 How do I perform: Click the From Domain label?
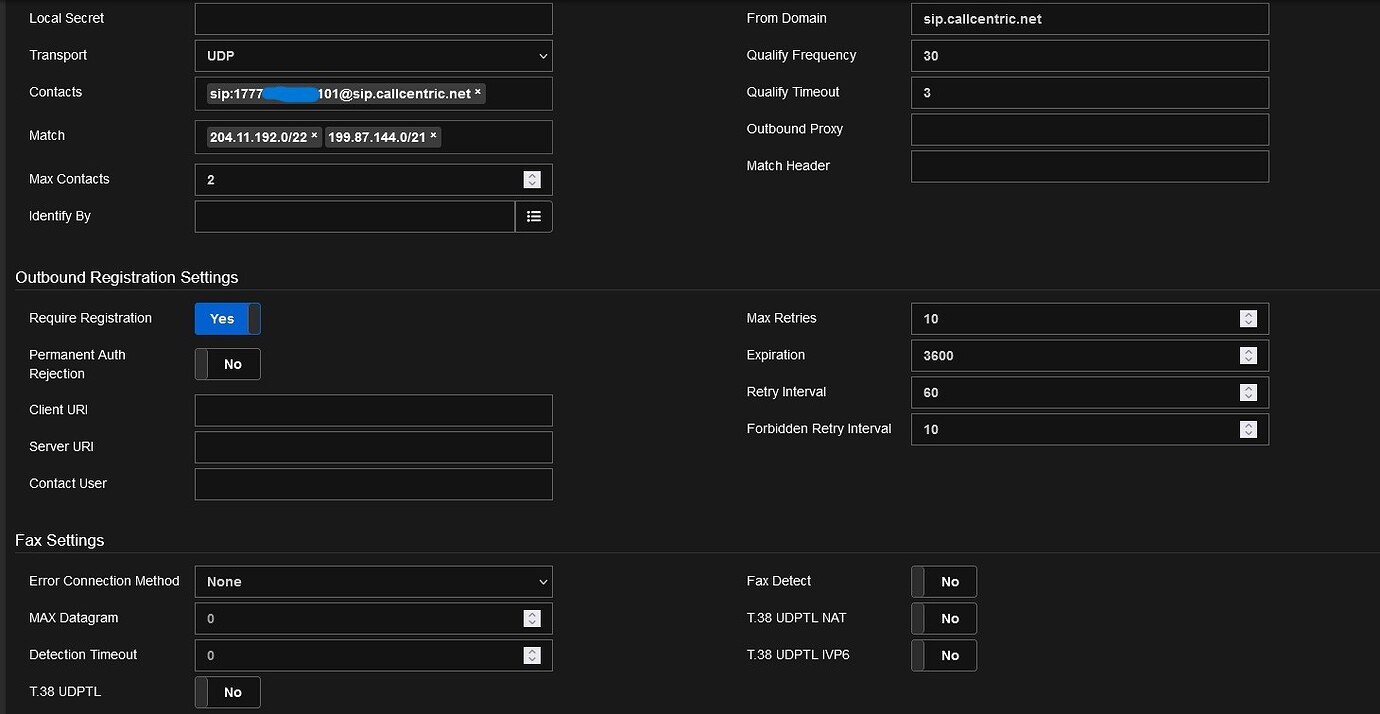pos(786,18)
